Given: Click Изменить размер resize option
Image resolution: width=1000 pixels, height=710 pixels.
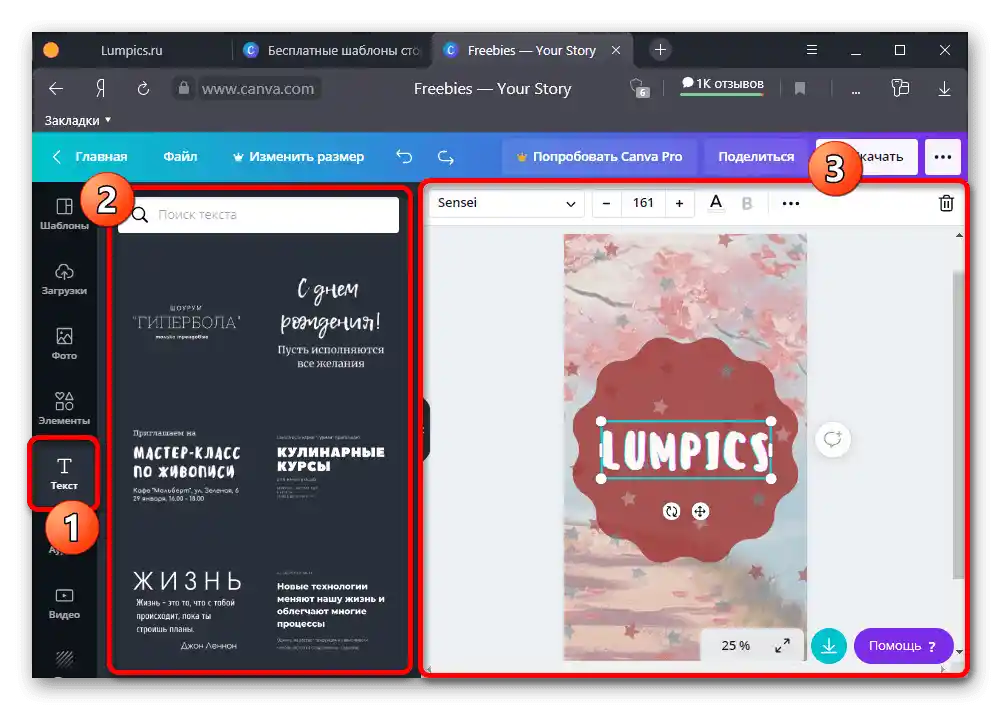Looking at the screenshot, I should coord(298,156).
